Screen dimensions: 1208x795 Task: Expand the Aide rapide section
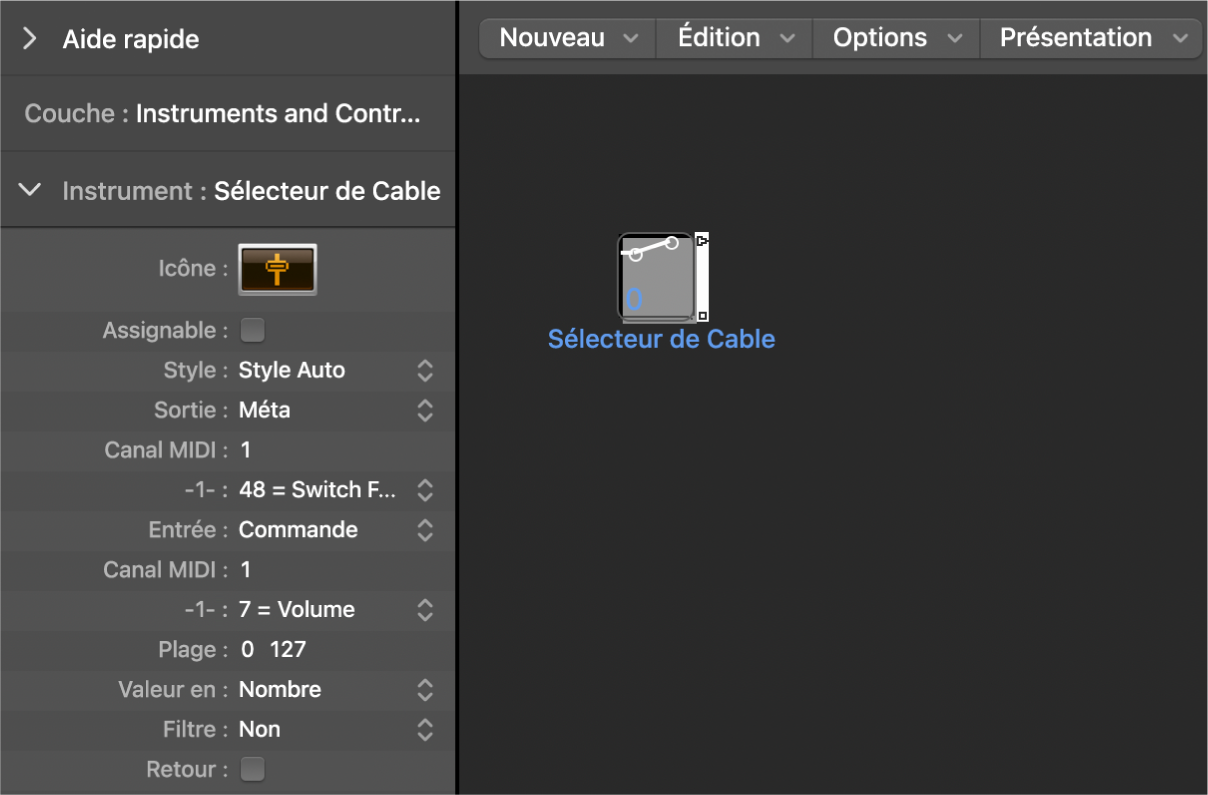(30, 39)
